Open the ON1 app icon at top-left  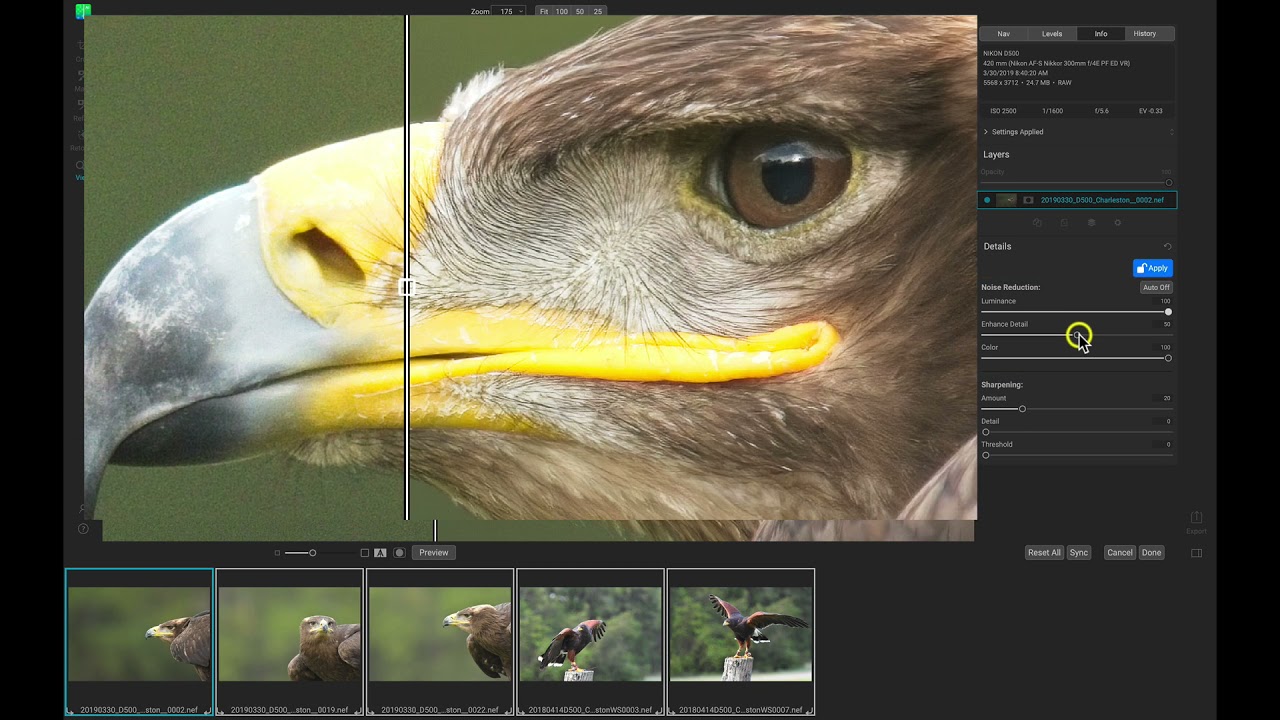pos(83,11)
